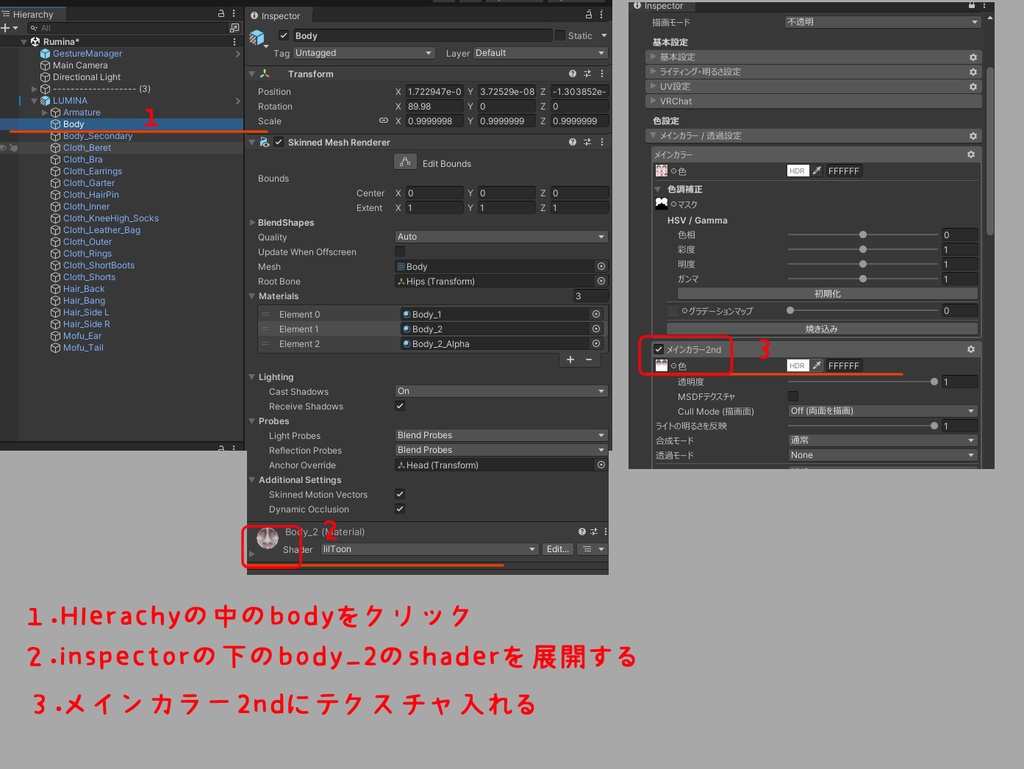Switch to the Inspector tab

(x=278, y=15)
